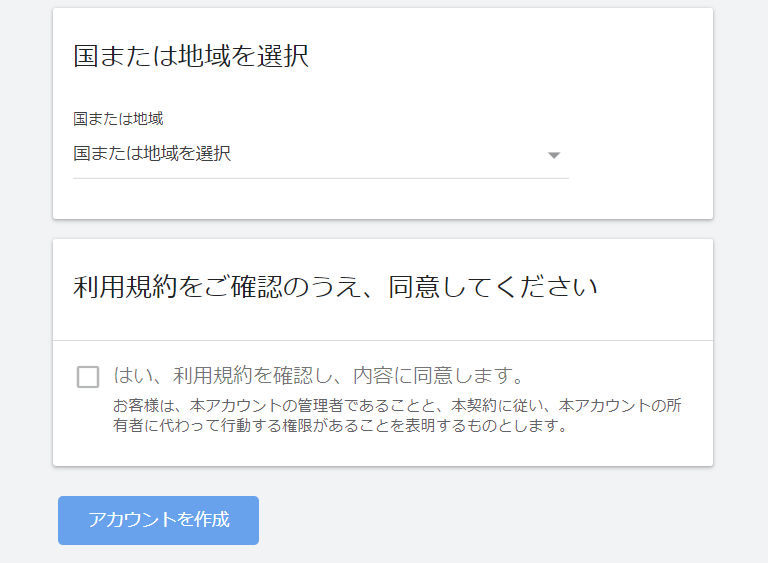Open the 国または地域を選択 dropdown
The height and width of the screenshot is (563, 768).
point(321,154)
